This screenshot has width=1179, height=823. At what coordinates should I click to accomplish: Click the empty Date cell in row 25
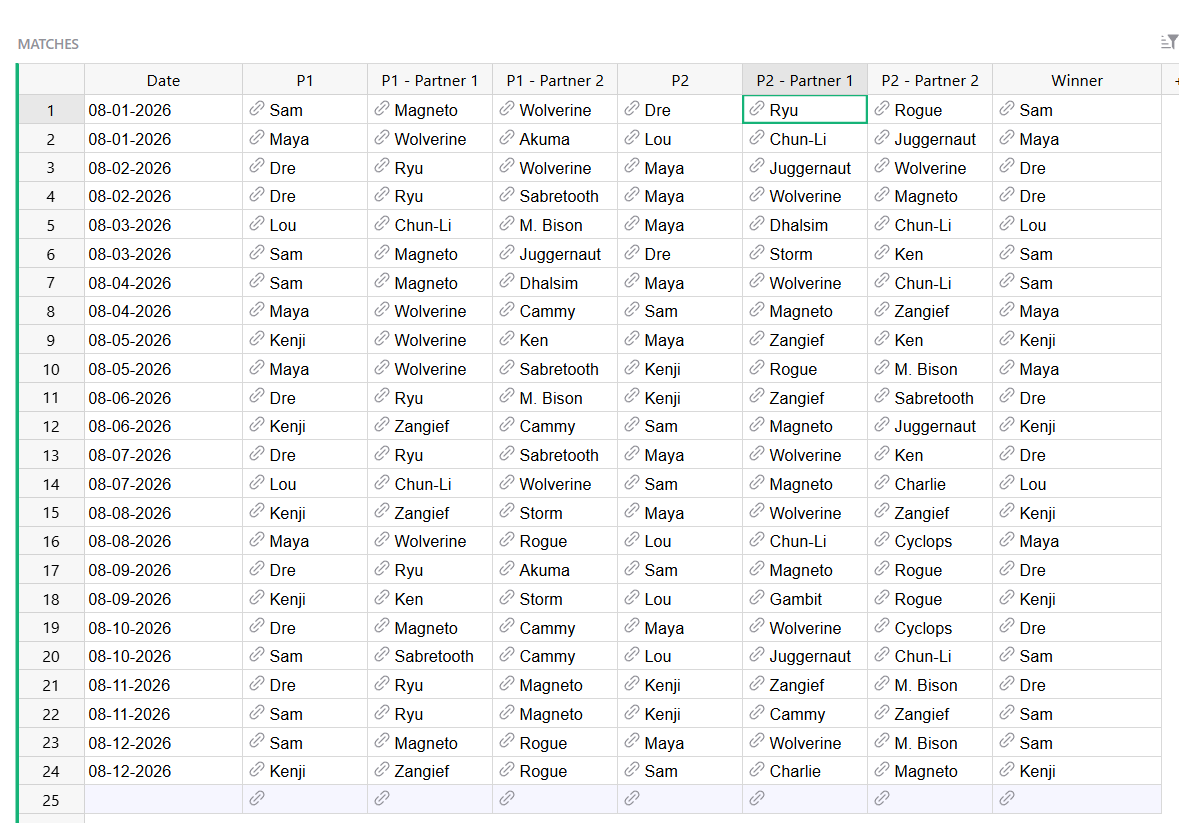(163, 800)
